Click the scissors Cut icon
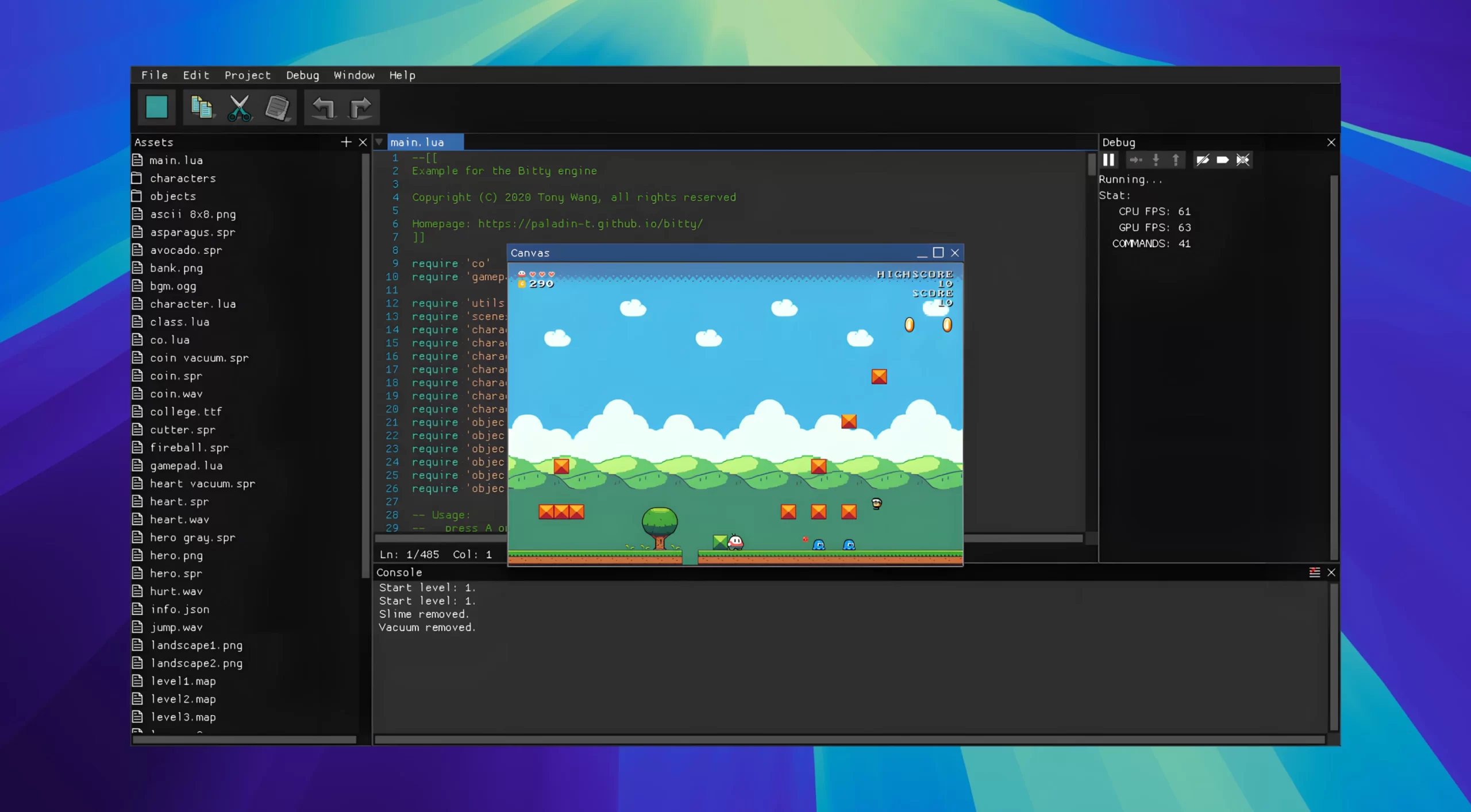 (239, 107)
